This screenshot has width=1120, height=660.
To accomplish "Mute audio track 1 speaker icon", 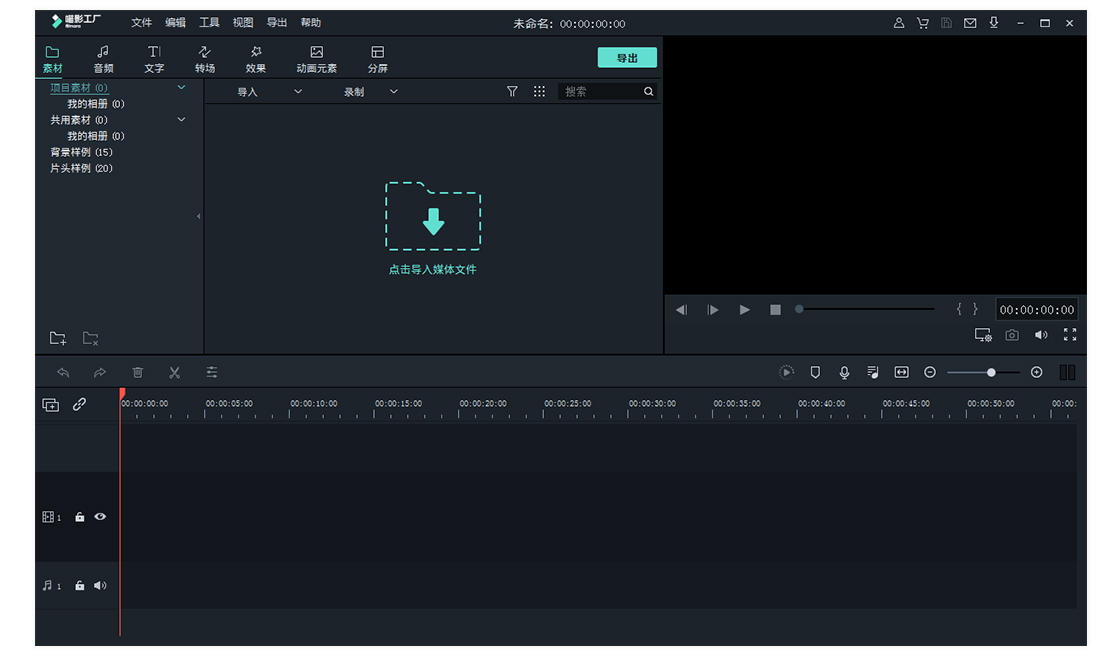I will pos(100,586).
